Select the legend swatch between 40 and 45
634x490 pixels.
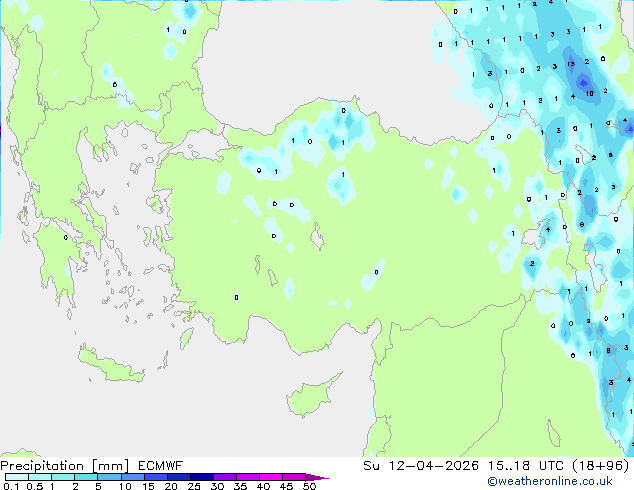[271, 477]
